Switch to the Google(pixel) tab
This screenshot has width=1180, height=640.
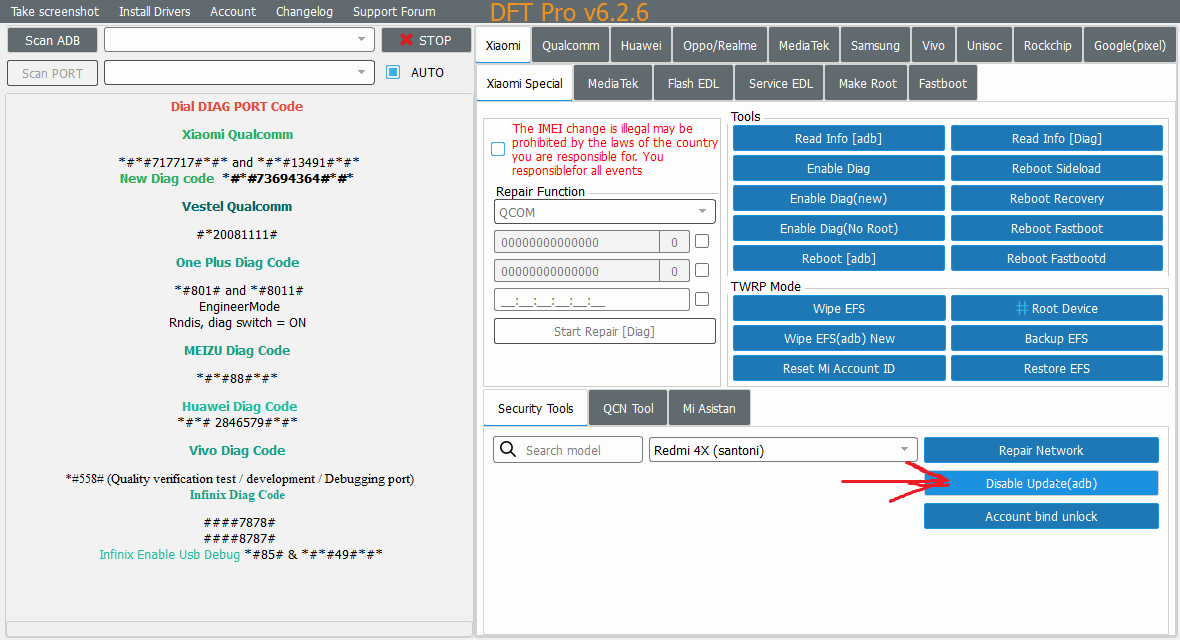(1130, 45)
